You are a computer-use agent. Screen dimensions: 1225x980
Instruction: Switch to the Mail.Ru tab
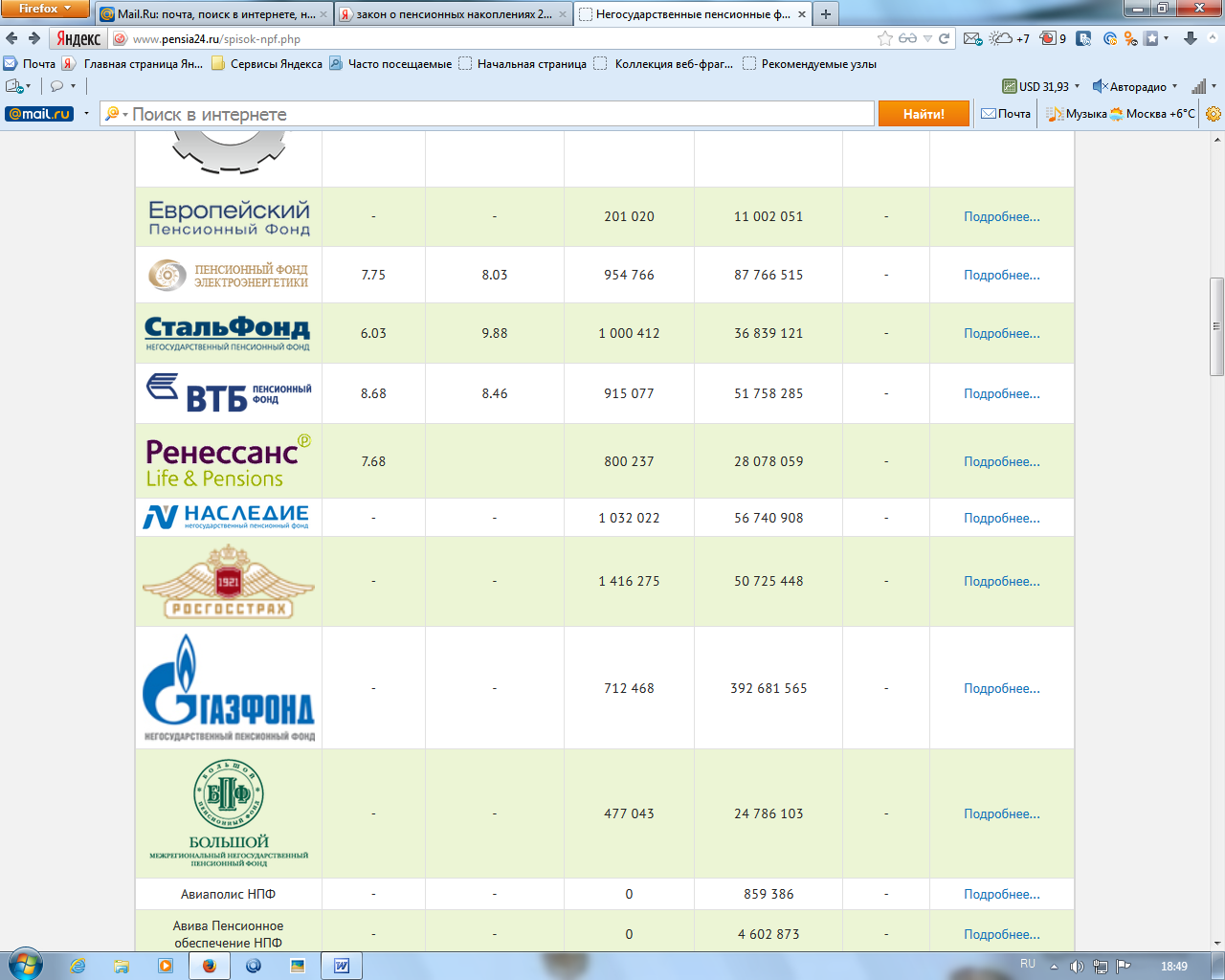pyautogui.click(x=214, y=14)
